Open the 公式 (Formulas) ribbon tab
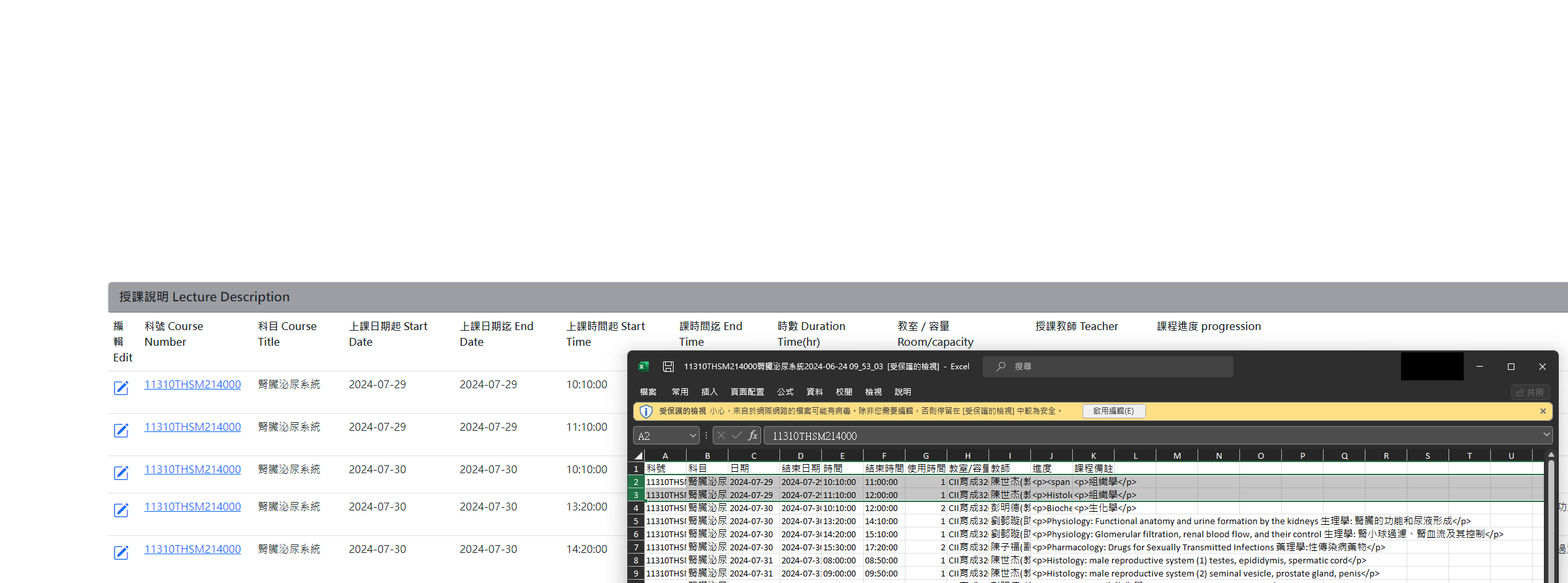 785,392
